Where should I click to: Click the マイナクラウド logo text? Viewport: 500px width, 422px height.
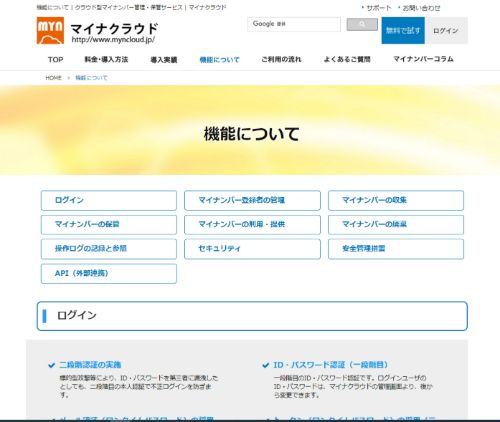[x=114, y=29]
